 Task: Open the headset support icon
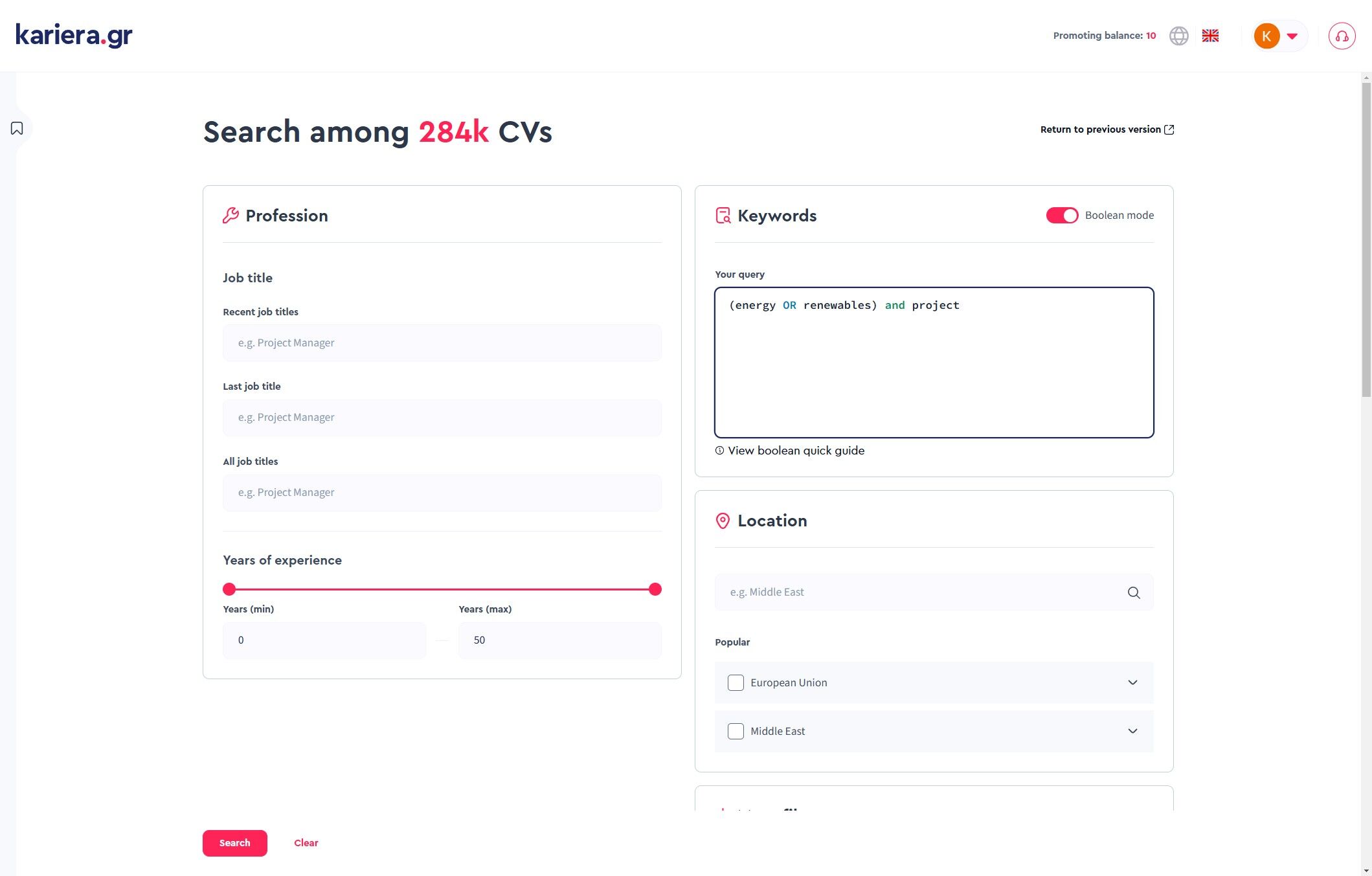1342,36
